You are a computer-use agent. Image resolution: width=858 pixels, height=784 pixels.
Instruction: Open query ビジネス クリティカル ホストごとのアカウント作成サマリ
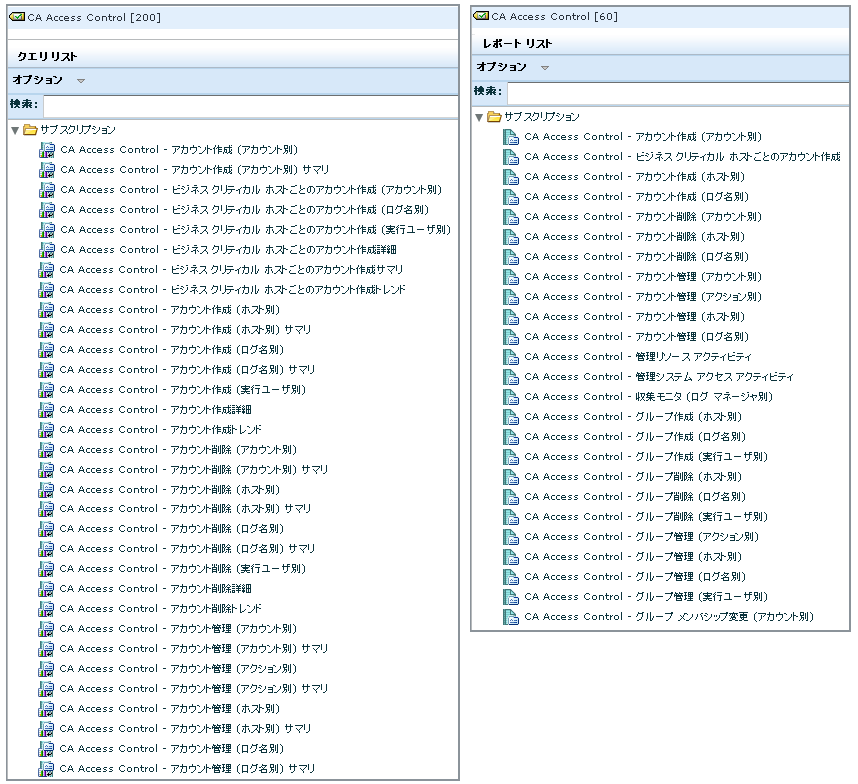[231, 270]
